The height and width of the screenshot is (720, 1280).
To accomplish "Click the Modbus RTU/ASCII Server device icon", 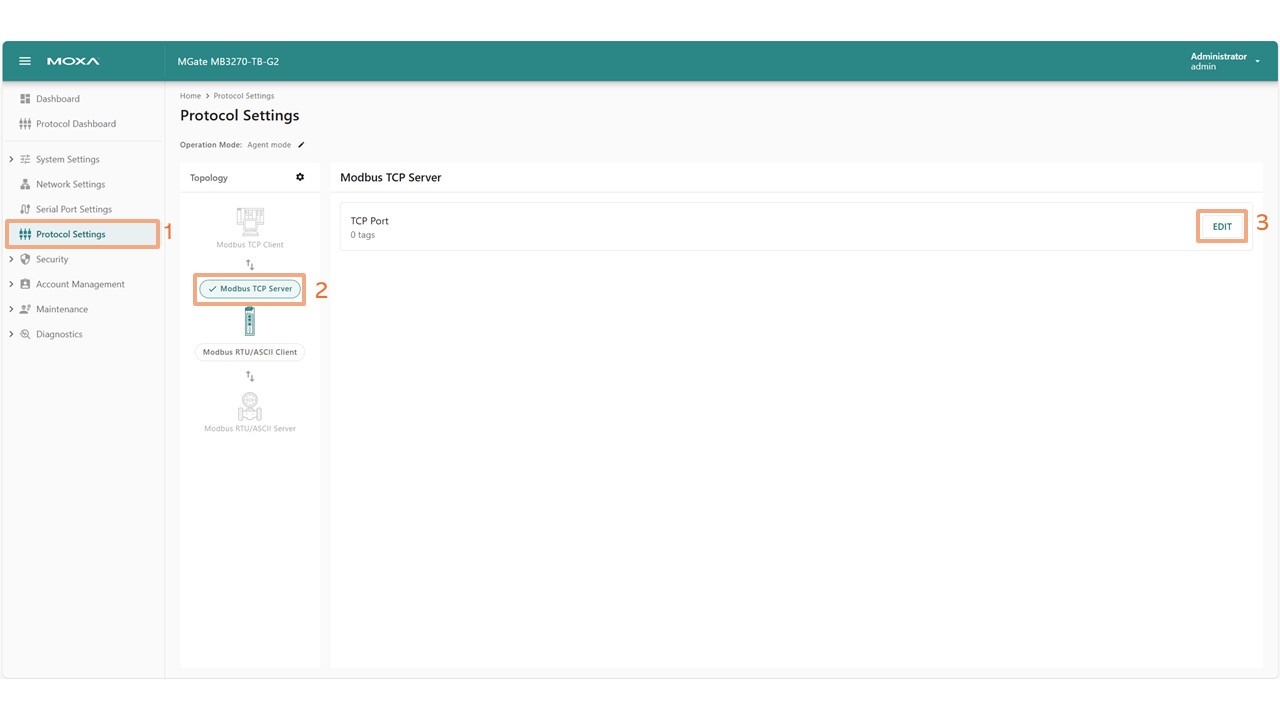I will (x=250, y=406).
